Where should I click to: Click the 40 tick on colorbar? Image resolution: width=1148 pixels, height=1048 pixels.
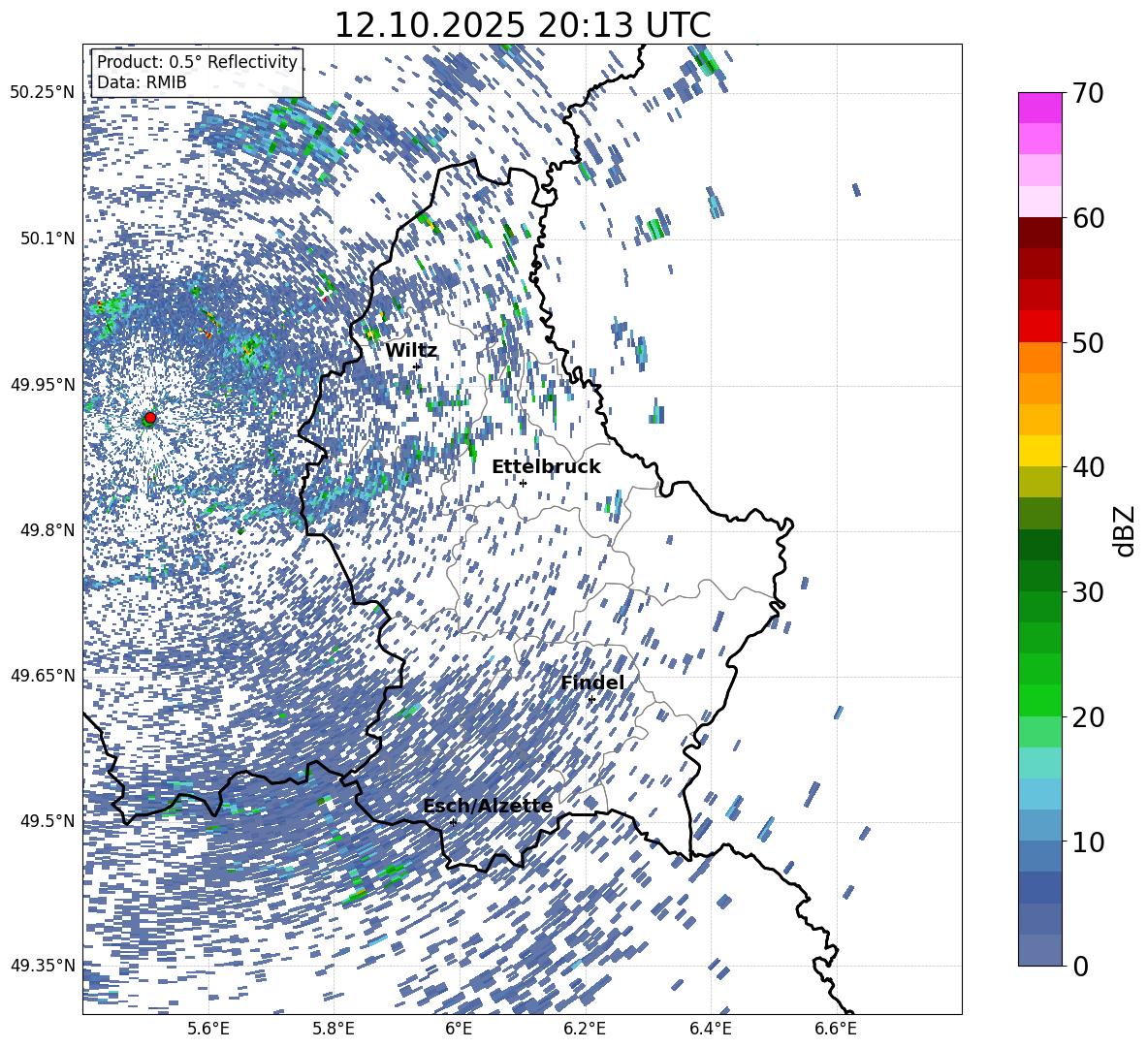tap(1088, 467)
